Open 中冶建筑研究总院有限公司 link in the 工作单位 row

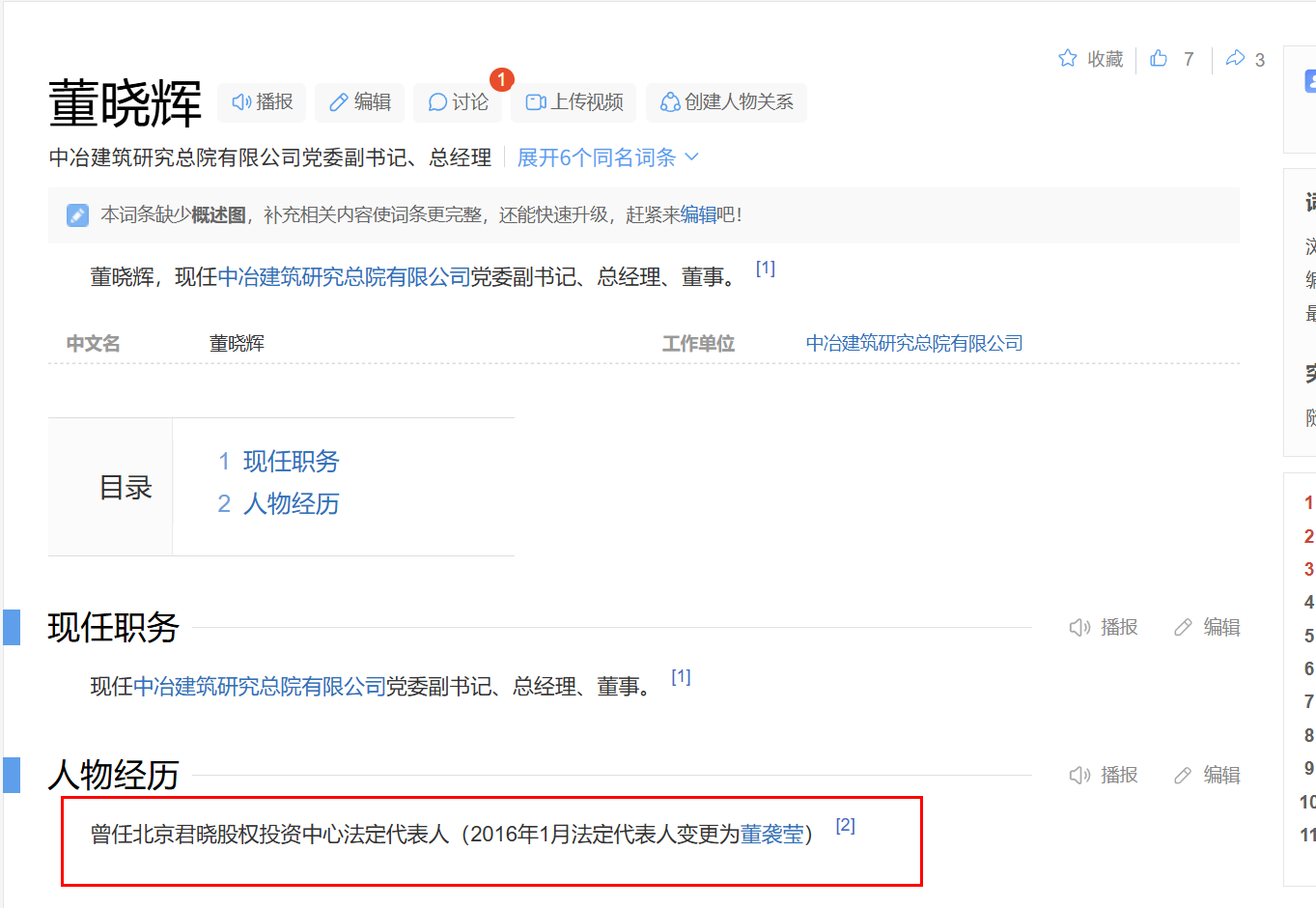pos(914,343)
